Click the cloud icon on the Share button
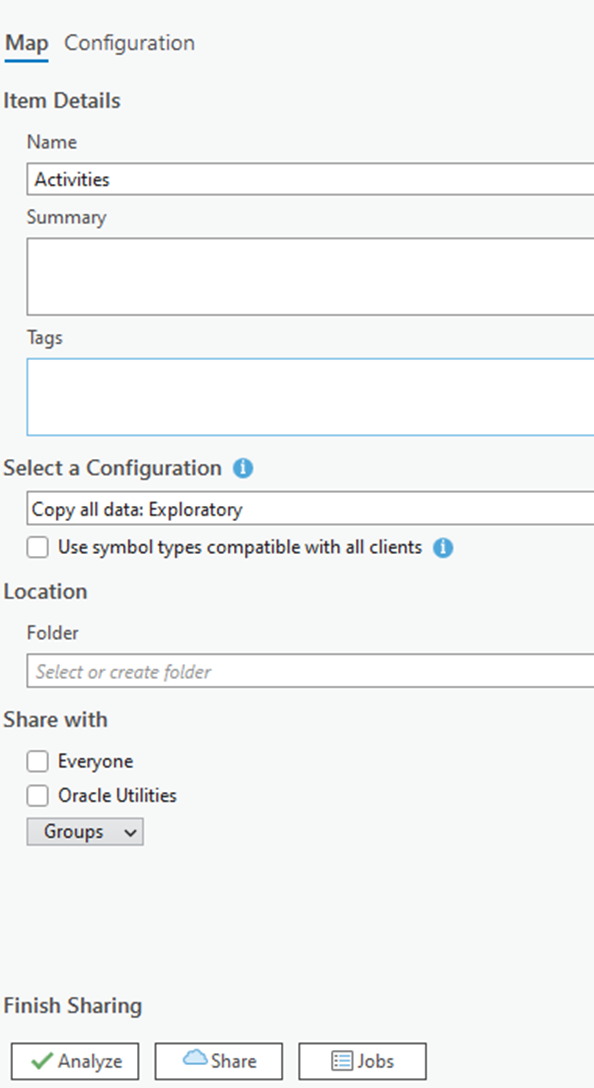Viewport: 594px width, 1088px height. point(196,1057)
